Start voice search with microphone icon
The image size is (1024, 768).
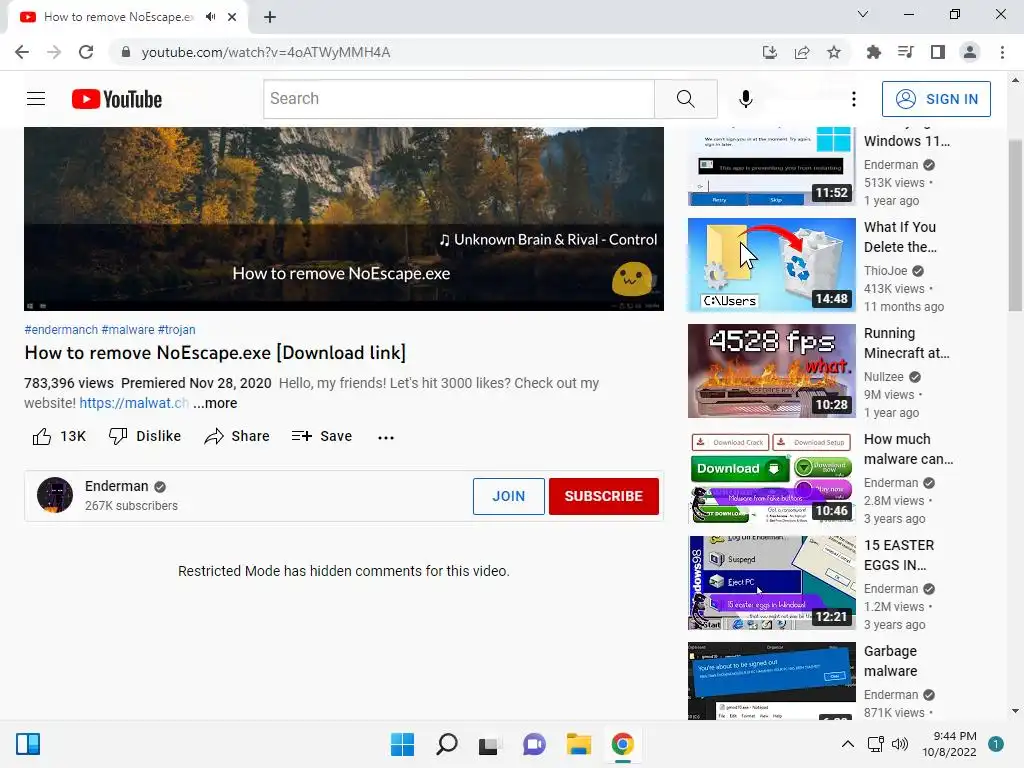click(745, 99)
